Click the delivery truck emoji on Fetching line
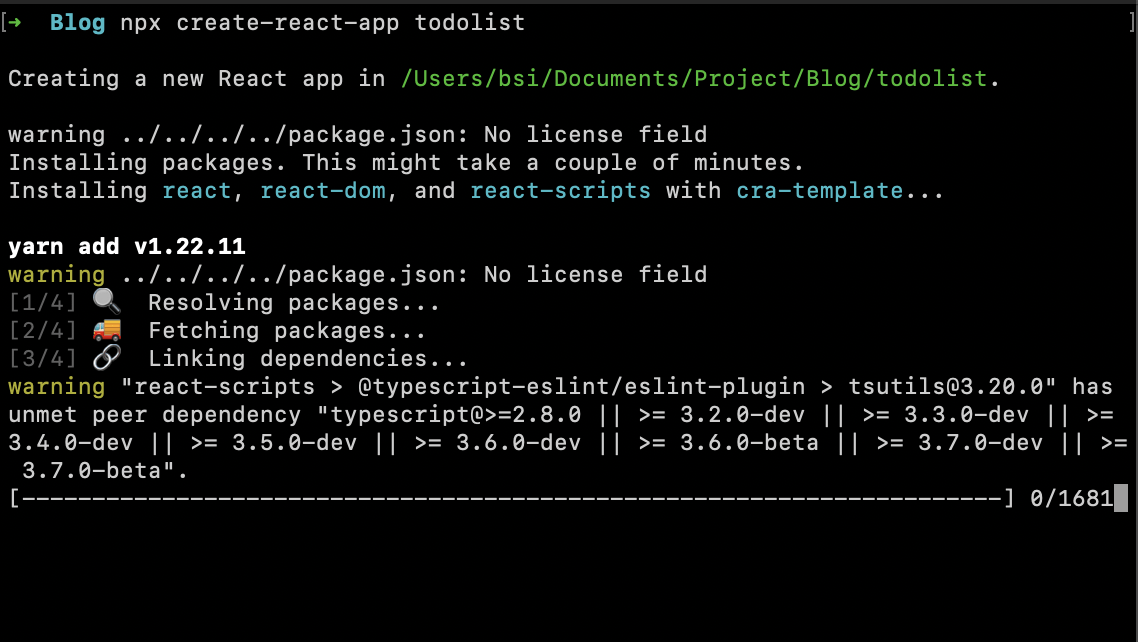Viewport: 1138px width, 642px height. [x=107, y=330]
